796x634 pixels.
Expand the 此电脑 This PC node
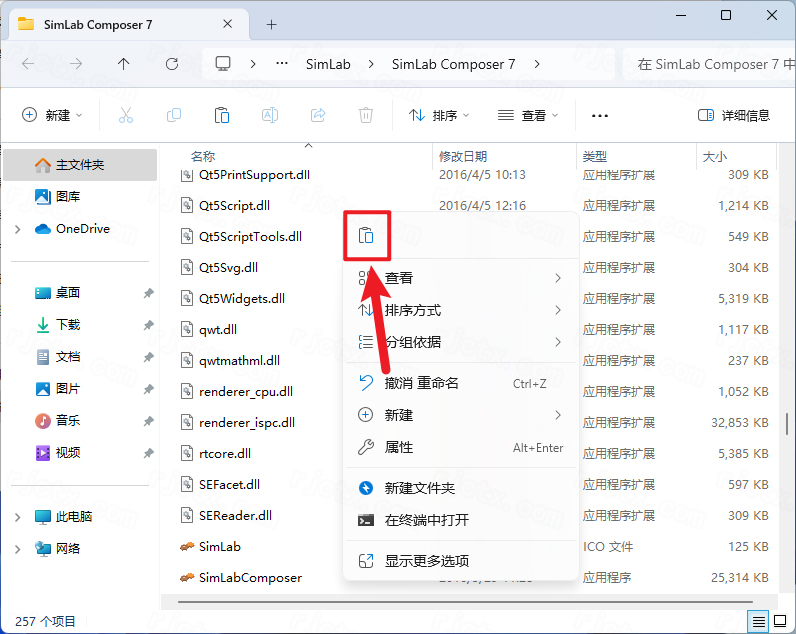[x=18, y=517]
